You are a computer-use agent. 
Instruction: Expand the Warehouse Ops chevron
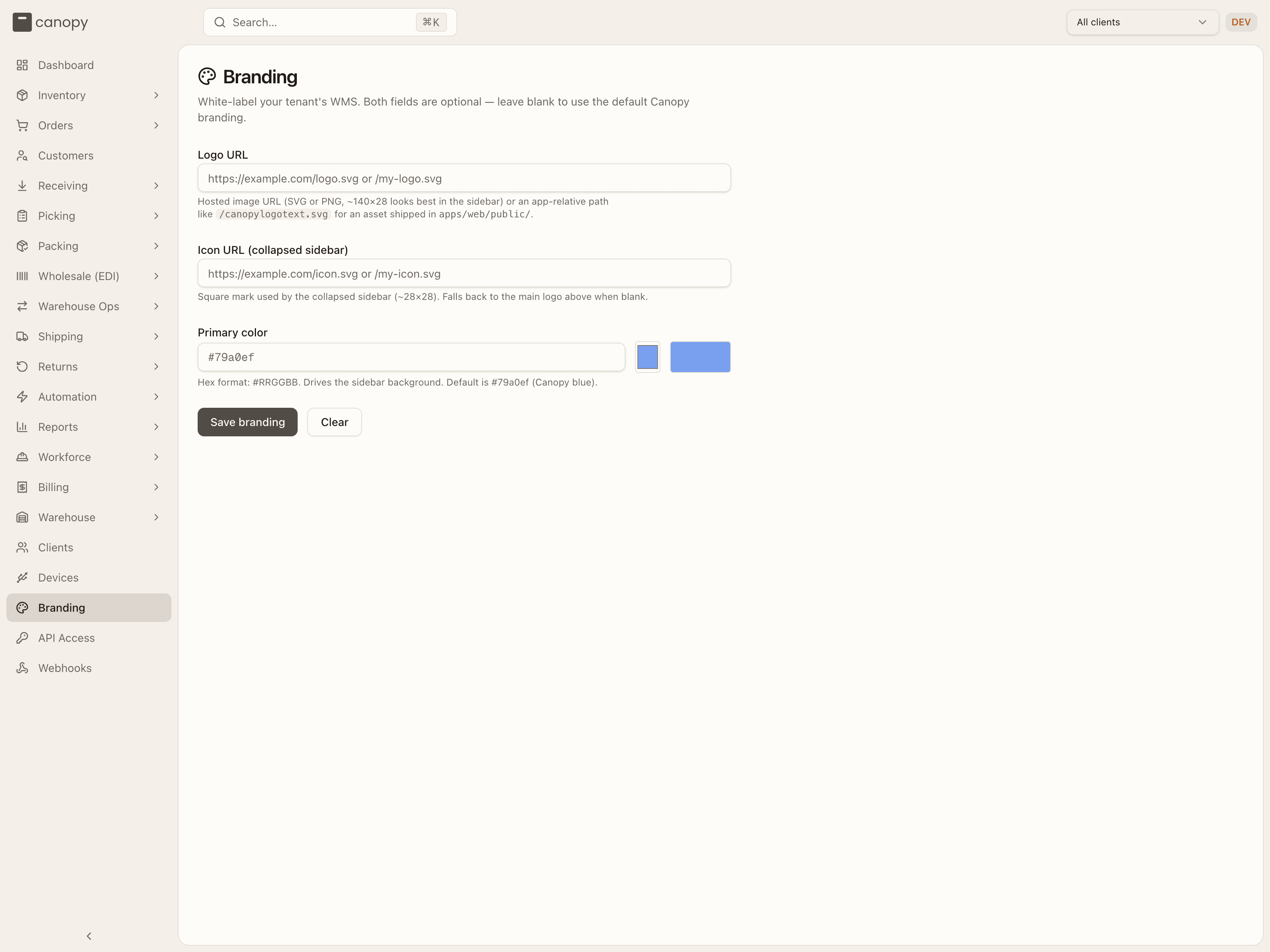tap(156, 307)
